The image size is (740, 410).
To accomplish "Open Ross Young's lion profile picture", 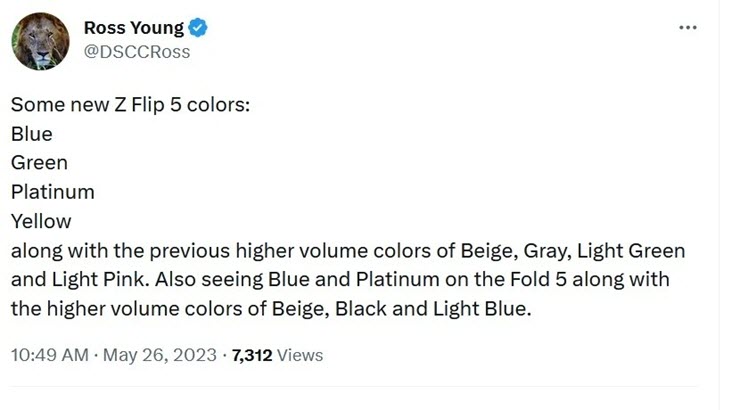I will [x=40, y=41].
